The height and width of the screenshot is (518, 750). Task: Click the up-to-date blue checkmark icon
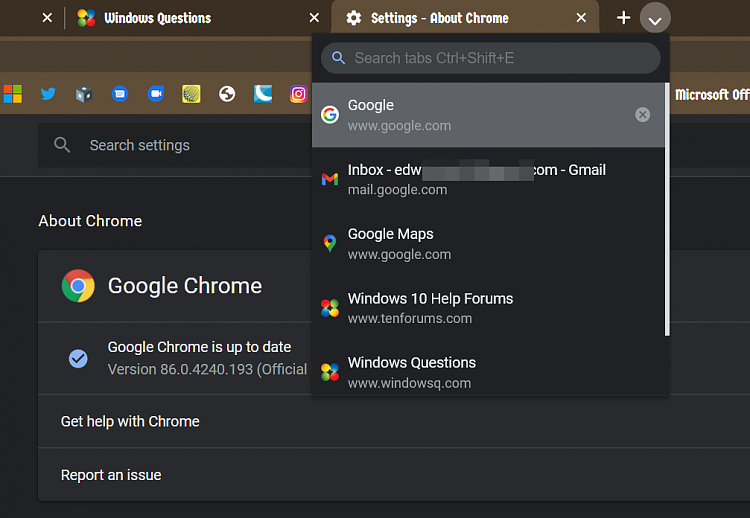tap(78, 358)
